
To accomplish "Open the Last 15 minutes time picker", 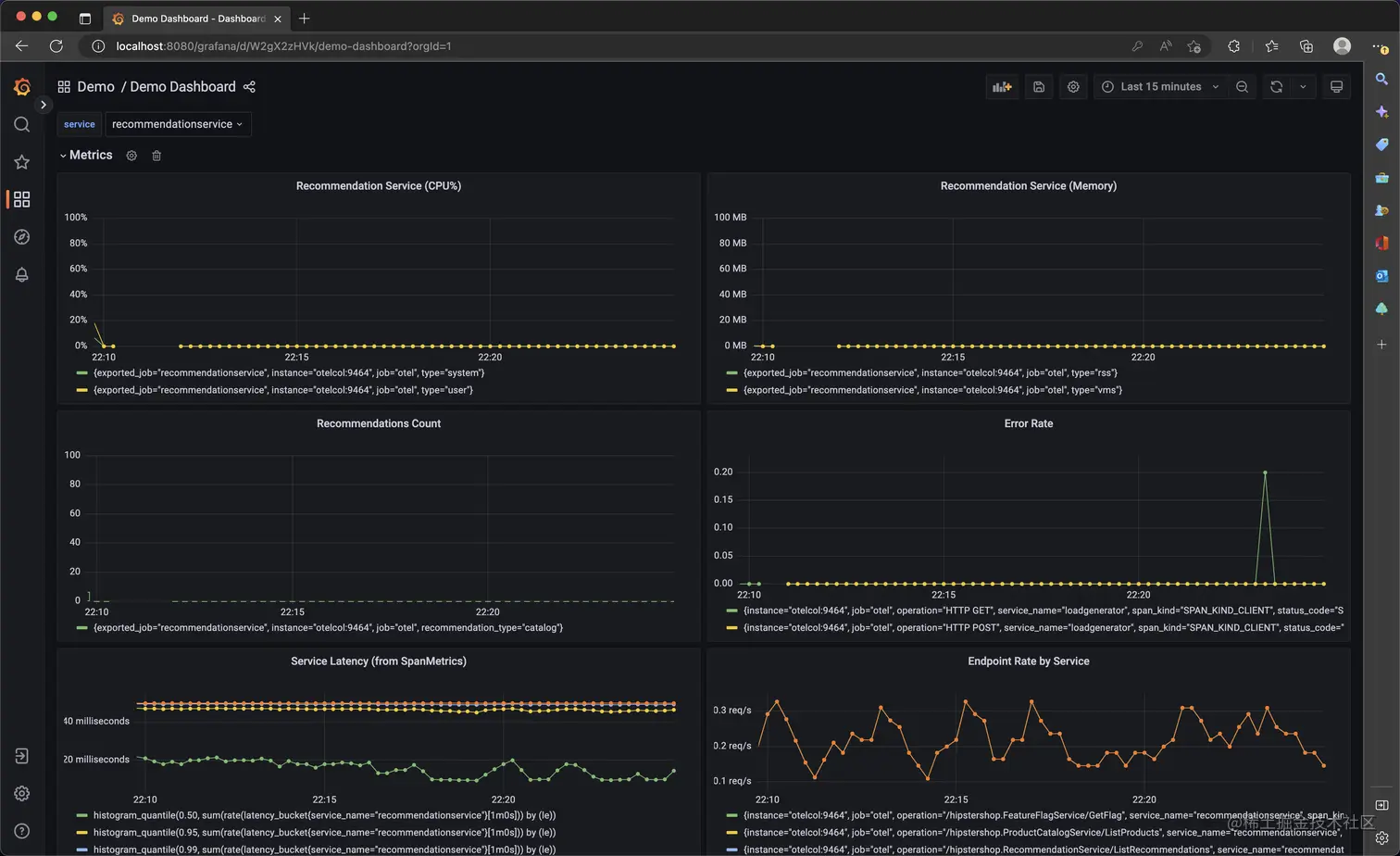I will pyautogui.click(x=1160, y=87).
